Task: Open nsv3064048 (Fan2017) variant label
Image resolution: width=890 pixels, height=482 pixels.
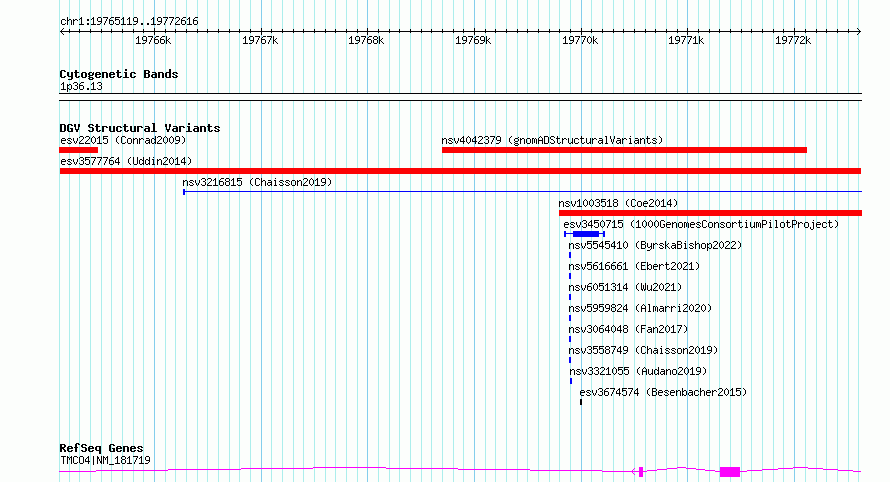Action: [x=628, y=329]
